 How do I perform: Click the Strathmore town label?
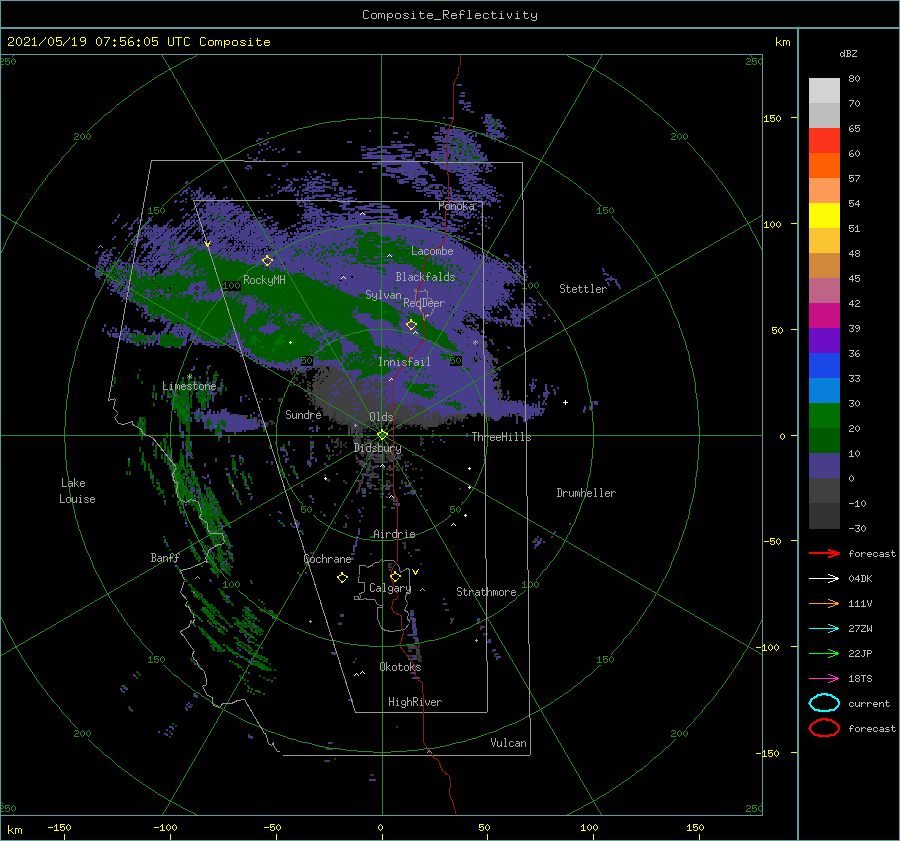[486, 592]
